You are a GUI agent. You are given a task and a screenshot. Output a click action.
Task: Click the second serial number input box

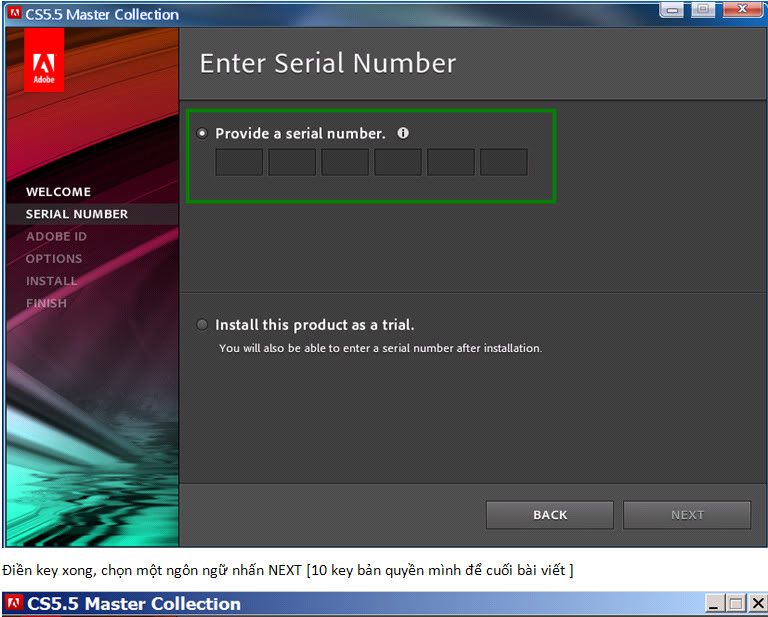click(x=292, y=162)
